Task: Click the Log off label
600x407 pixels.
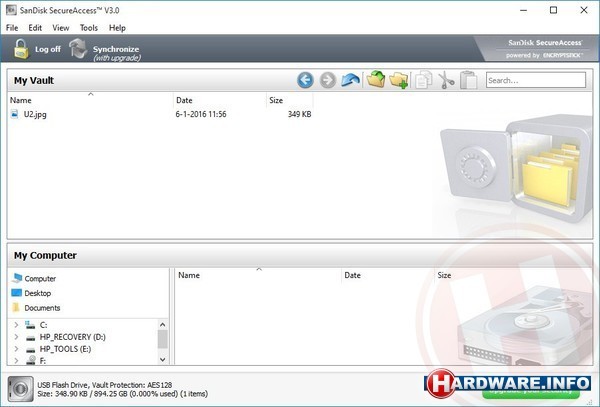Action: [x=48, y=49]
